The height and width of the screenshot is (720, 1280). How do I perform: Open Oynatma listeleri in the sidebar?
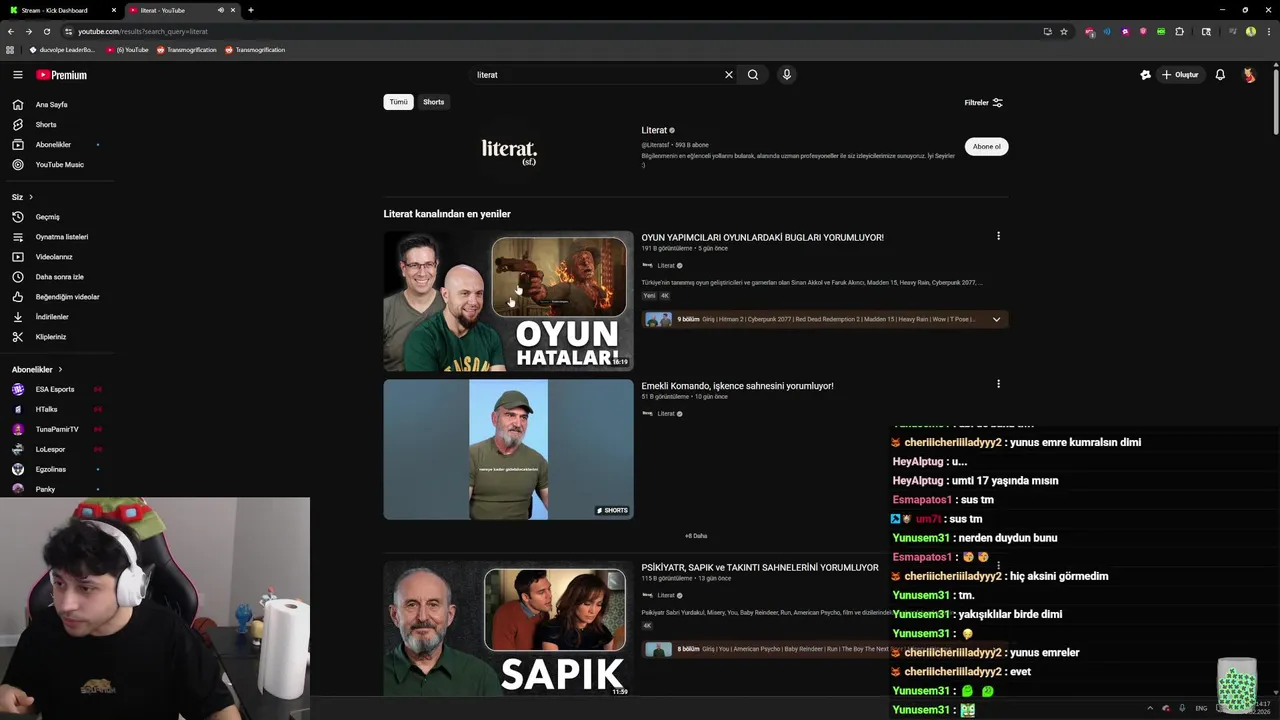tap(62, 237)
